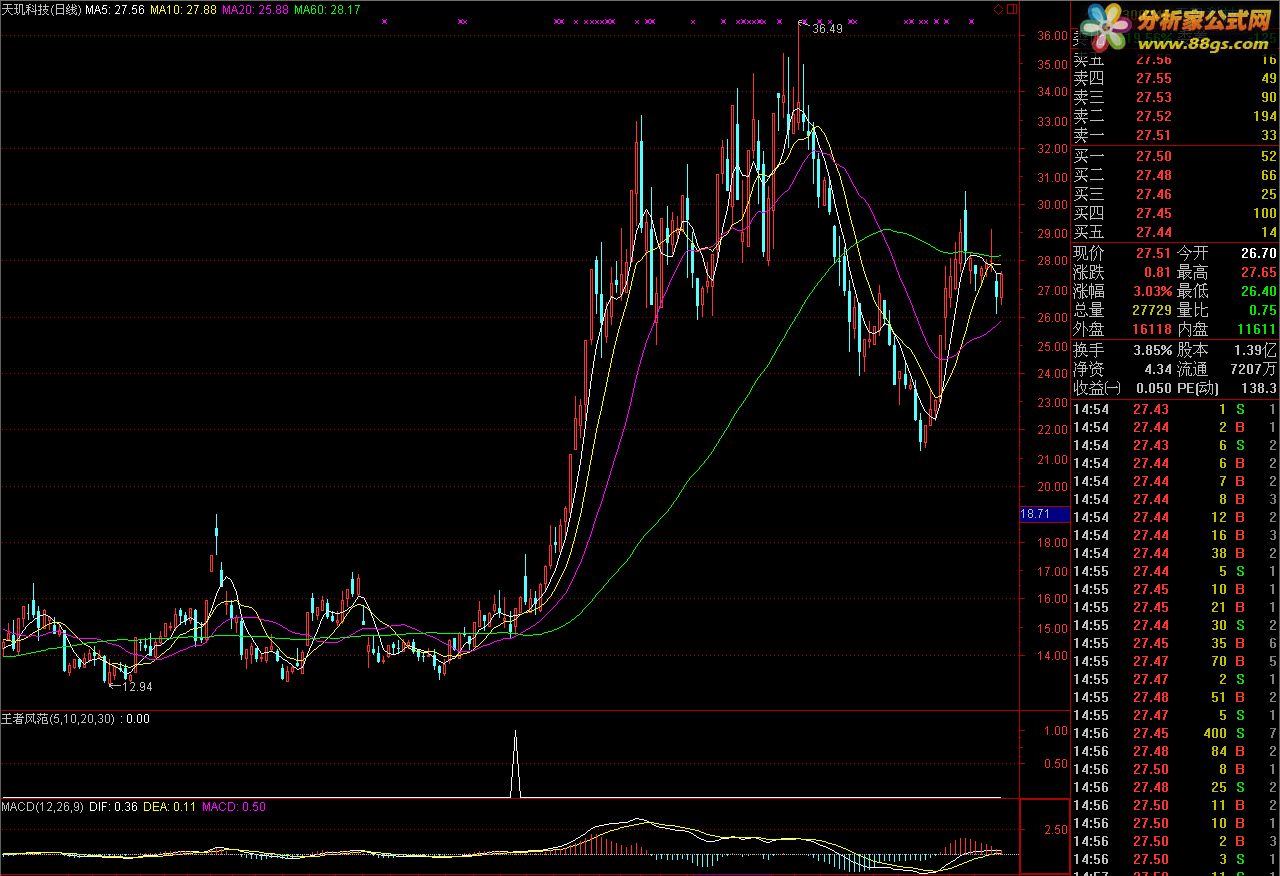Select the 14:55 tick with 70 B volume
Viewport: 1280px width, 876px height.
point(1175,662)
